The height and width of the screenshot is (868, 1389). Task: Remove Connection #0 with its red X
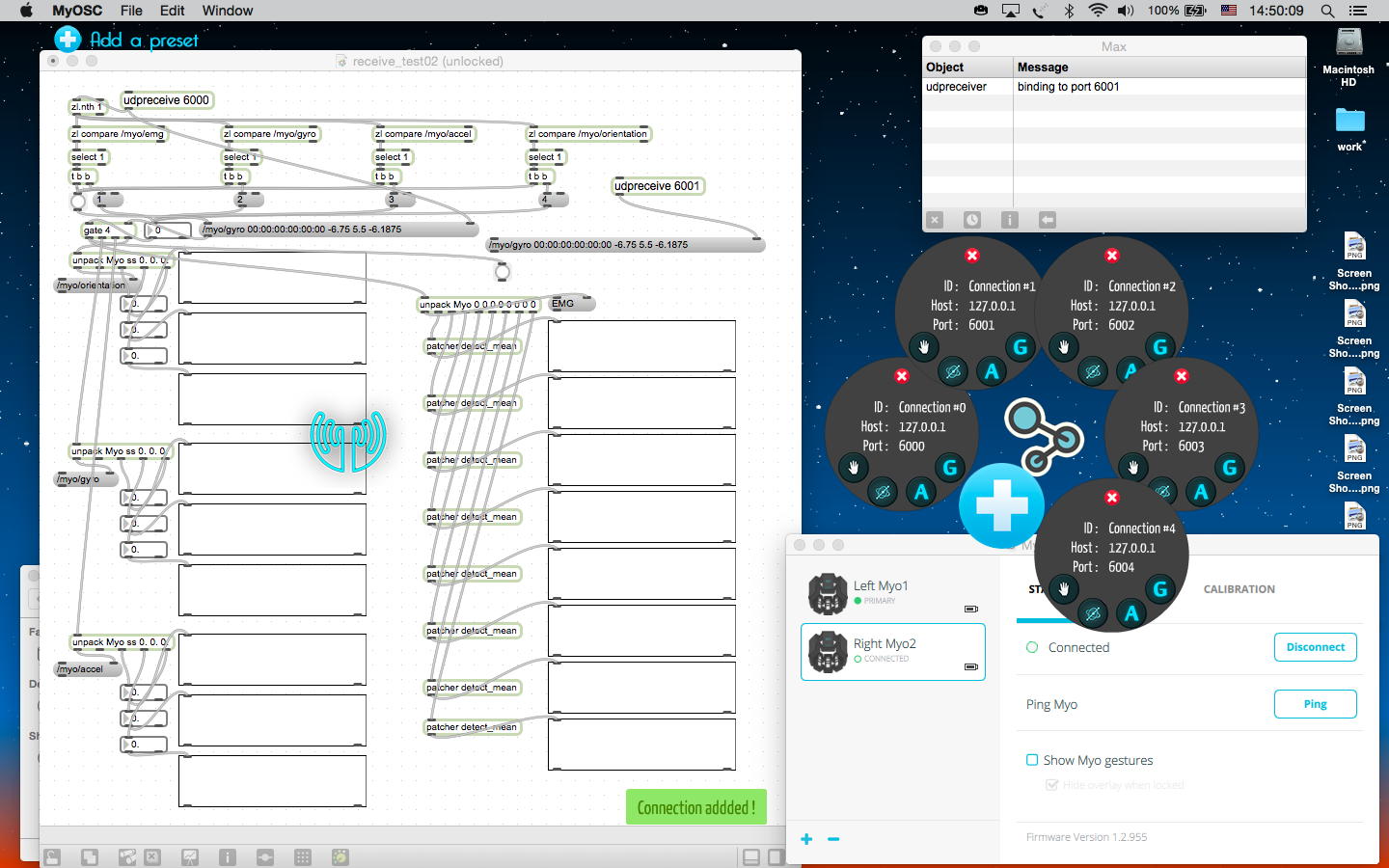click(x=902, y=376)
